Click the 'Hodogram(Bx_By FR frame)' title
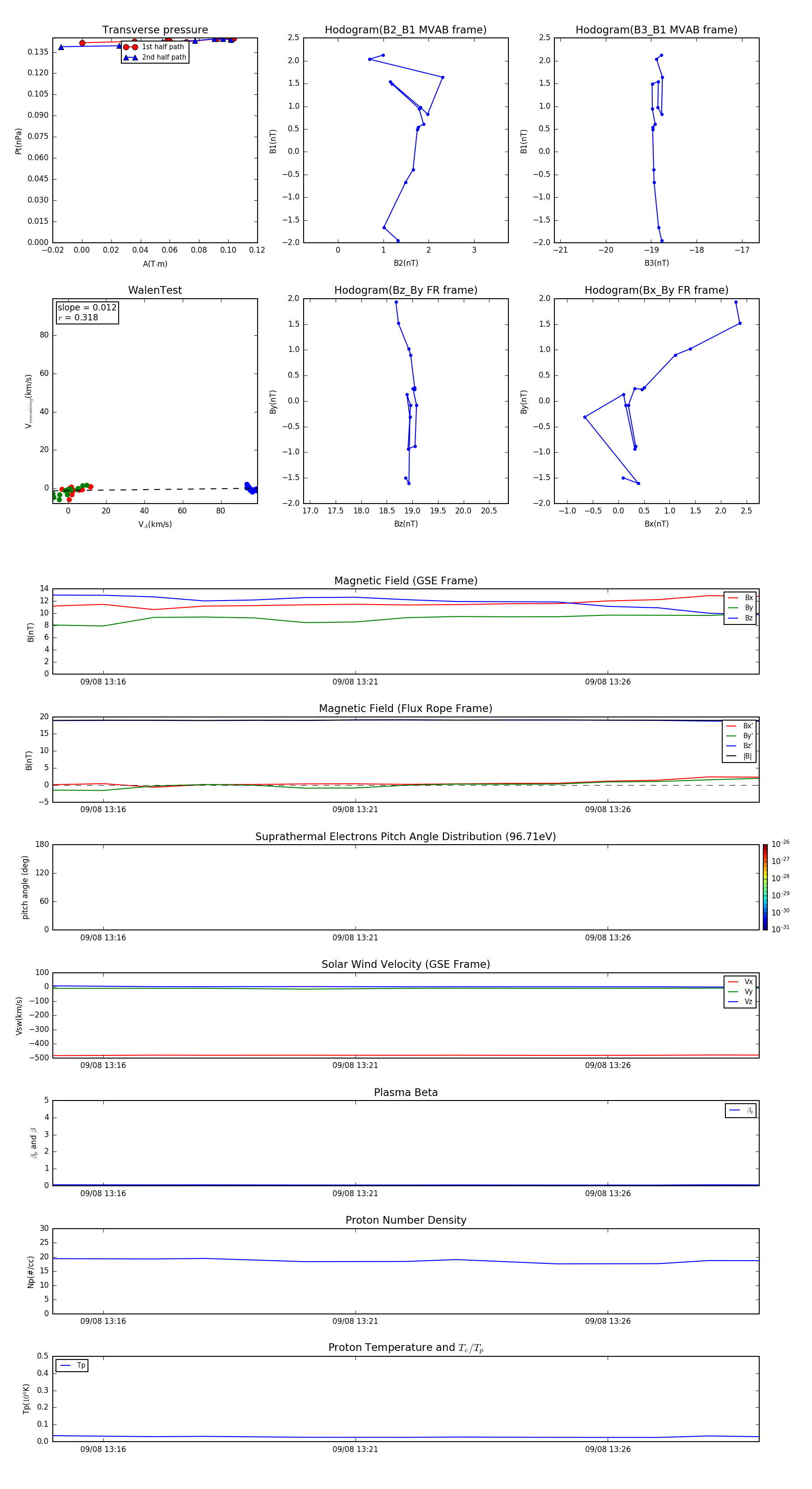The height and width of the screenshot is (1489, 812). pyautogui.click(x=656, y=290)
